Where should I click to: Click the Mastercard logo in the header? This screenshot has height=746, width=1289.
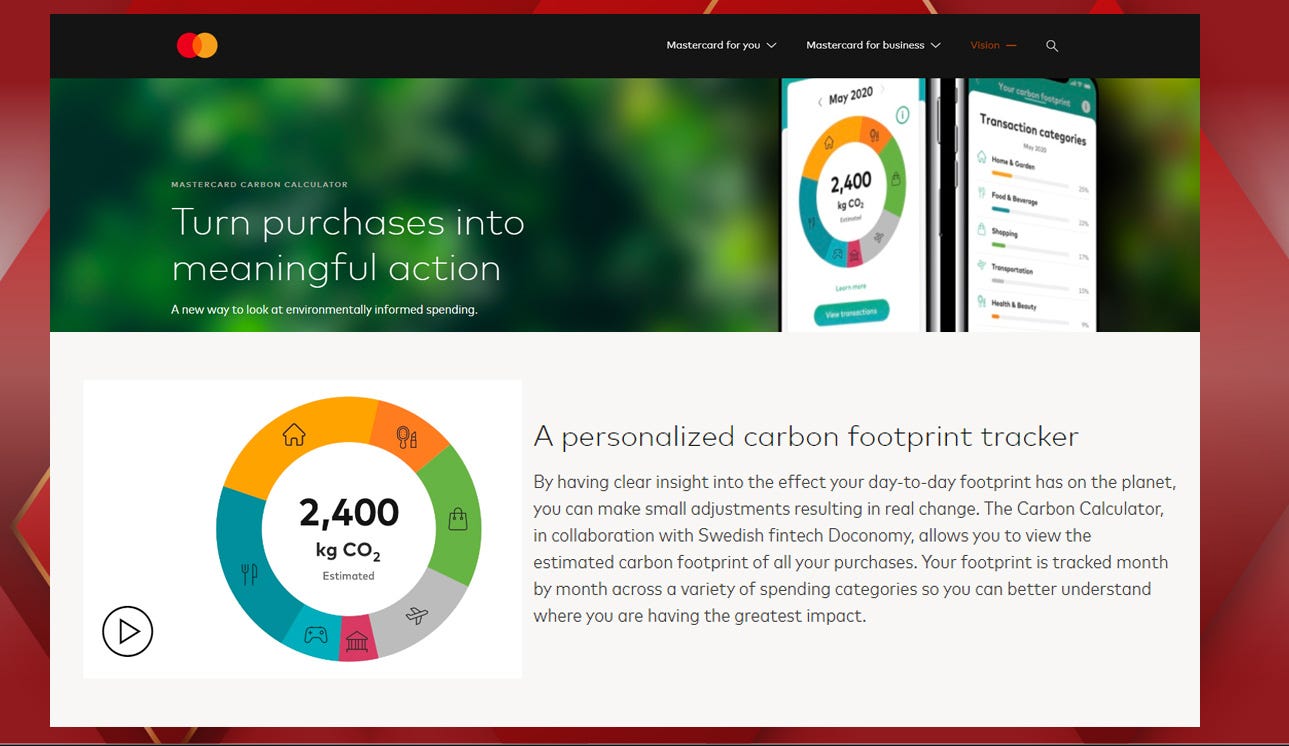197,45
